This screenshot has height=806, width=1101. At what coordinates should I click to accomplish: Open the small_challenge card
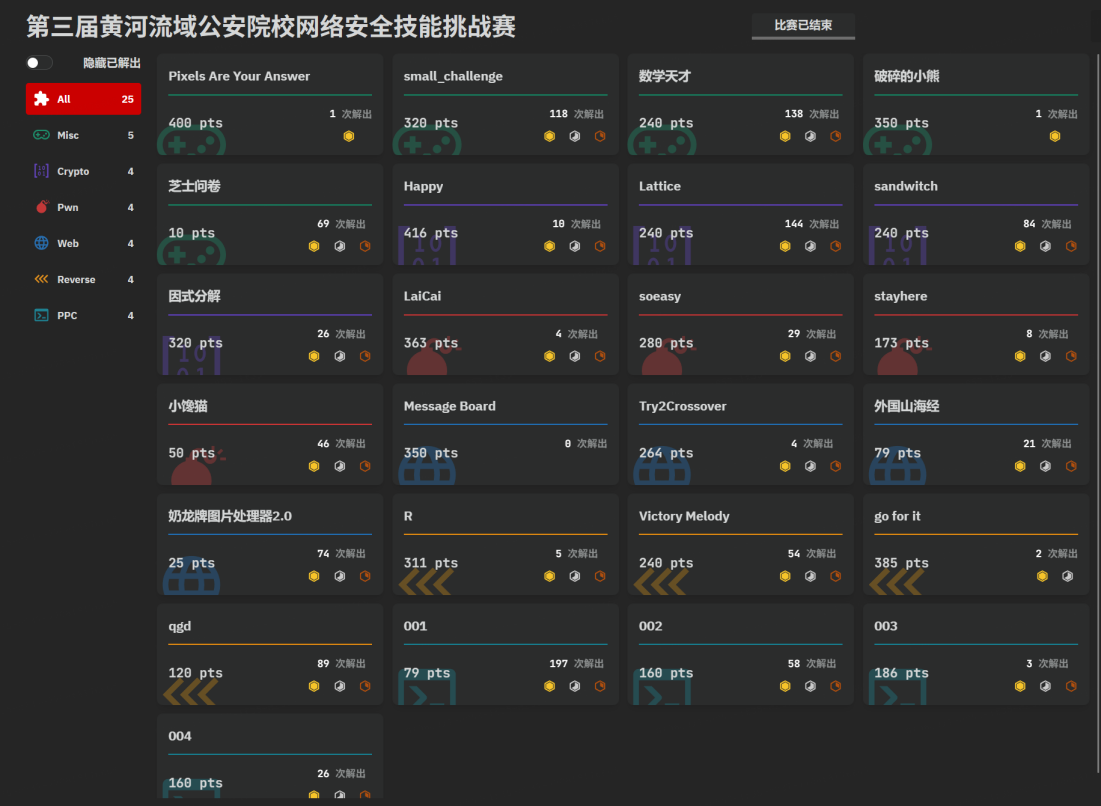[505, 104]
